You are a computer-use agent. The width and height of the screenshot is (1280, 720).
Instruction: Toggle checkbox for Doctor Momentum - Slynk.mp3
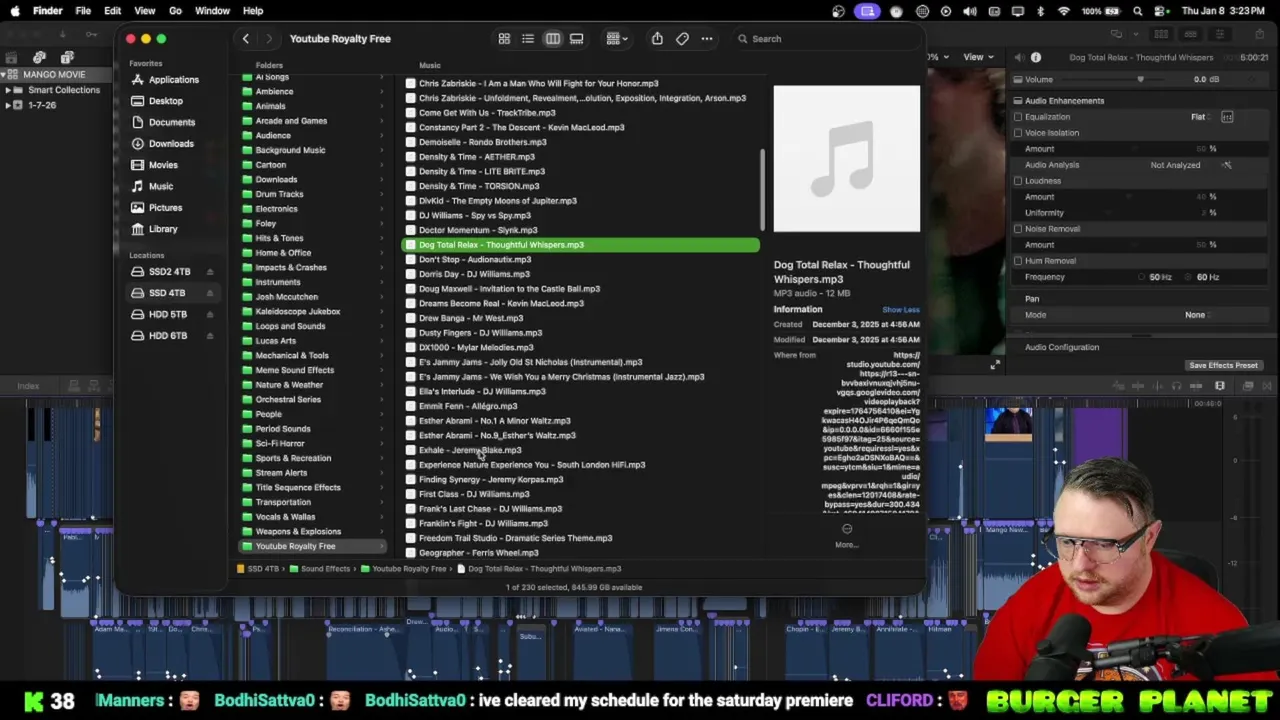click(x=410, y=230)
